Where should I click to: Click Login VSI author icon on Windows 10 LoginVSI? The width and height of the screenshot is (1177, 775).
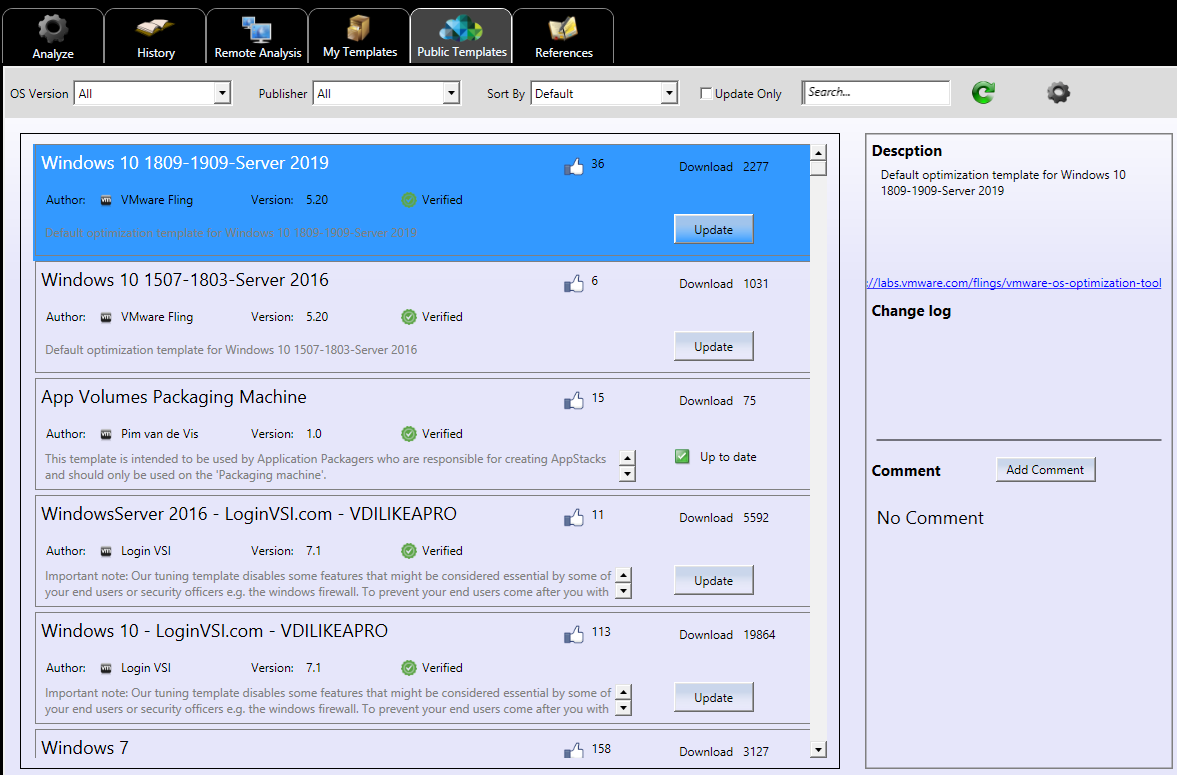pos(106,668)
